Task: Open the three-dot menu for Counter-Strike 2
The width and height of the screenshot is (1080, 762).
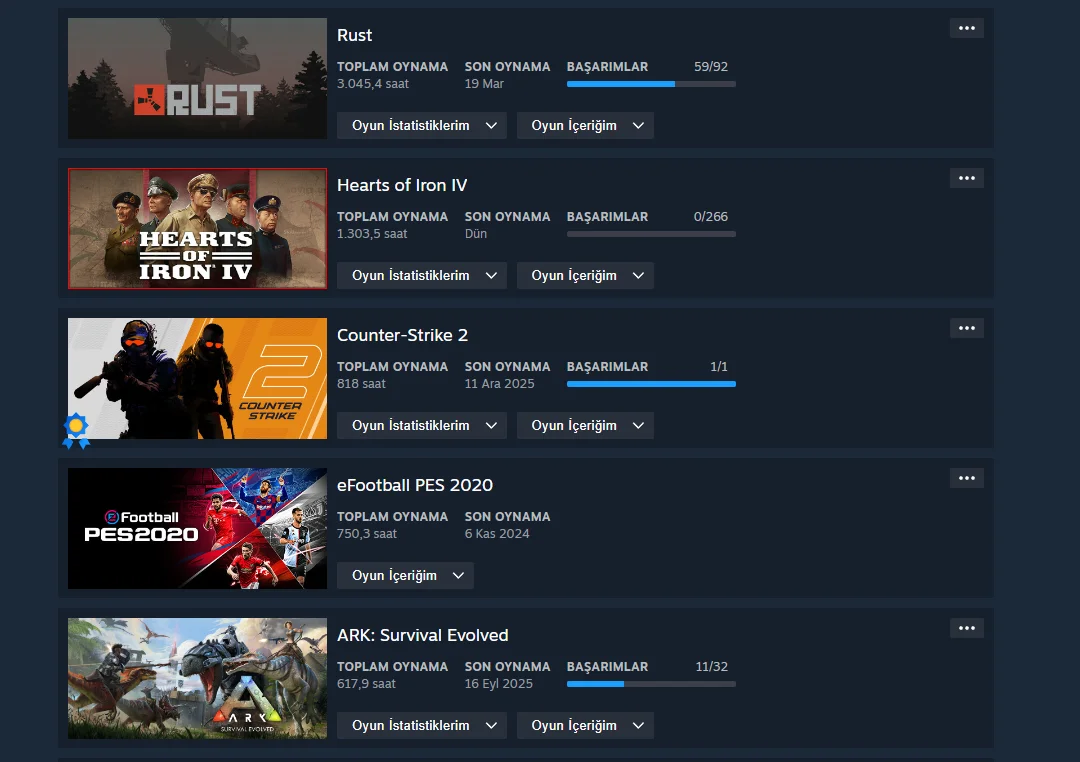Action: pyautogui.click(x=966, y=328)
